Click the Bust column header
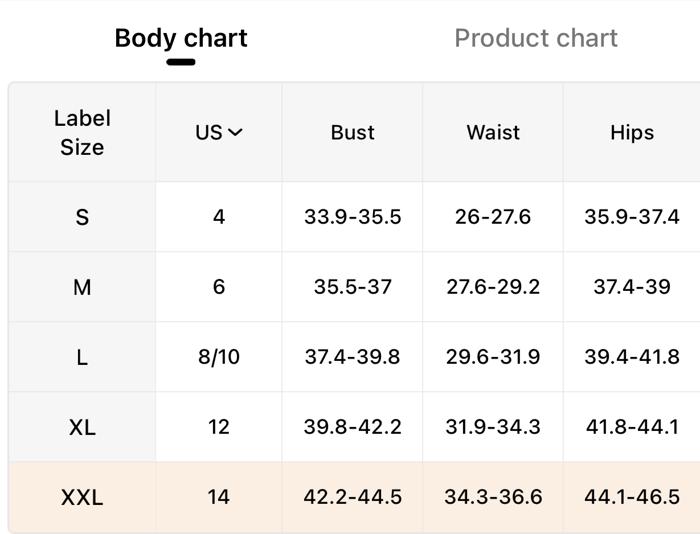This screenshot has width=700, height=534. (x=352, y=132)
